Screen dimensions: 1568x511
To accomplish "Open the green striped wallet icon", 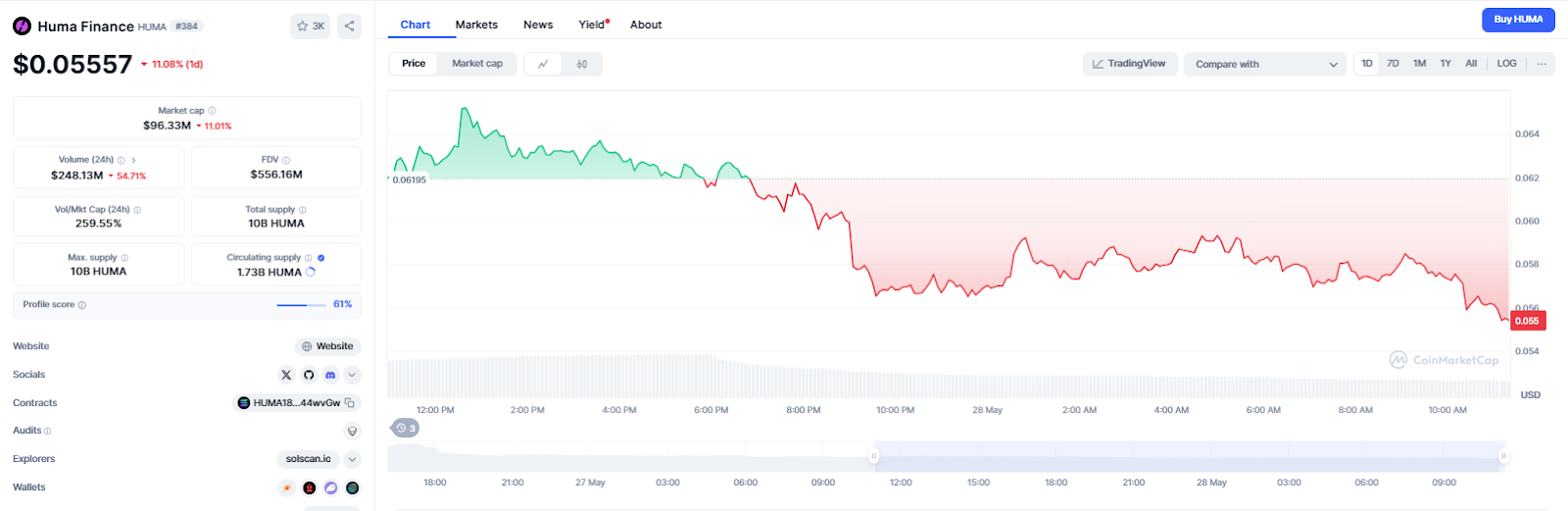I will [353, 487].
